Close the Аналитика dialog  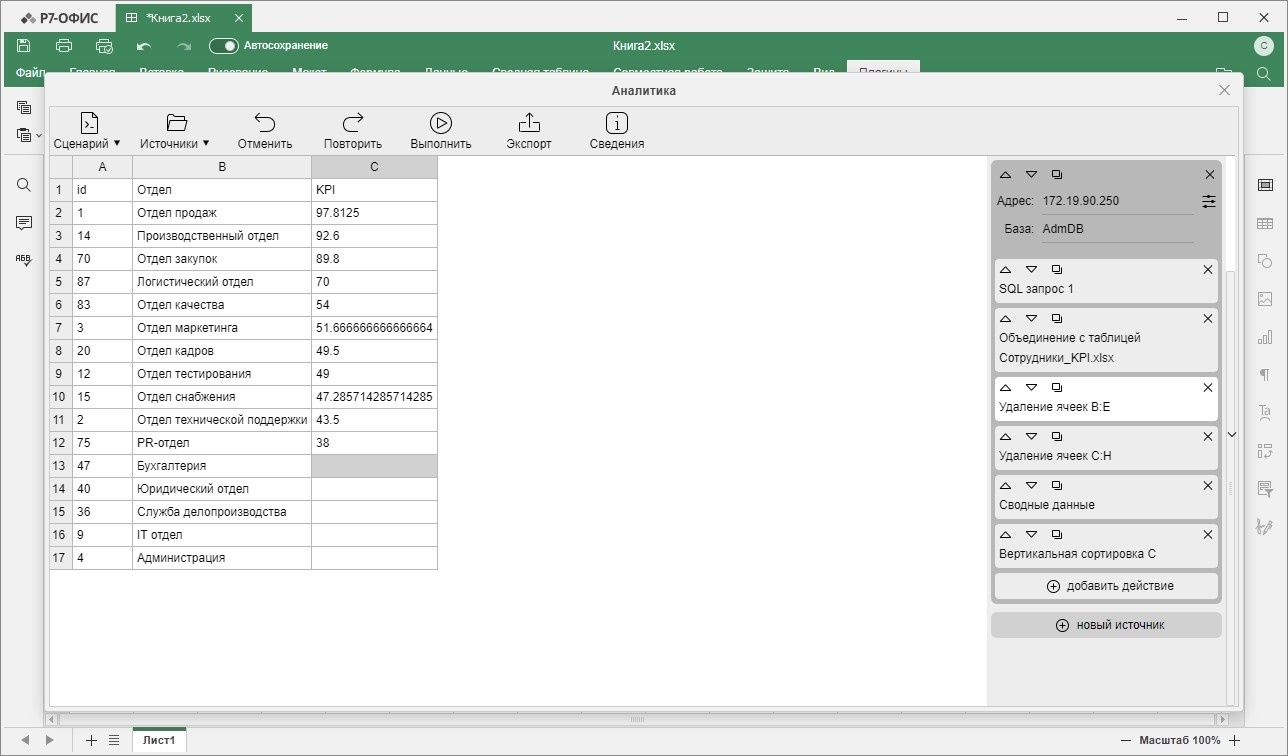point(1224,90)
